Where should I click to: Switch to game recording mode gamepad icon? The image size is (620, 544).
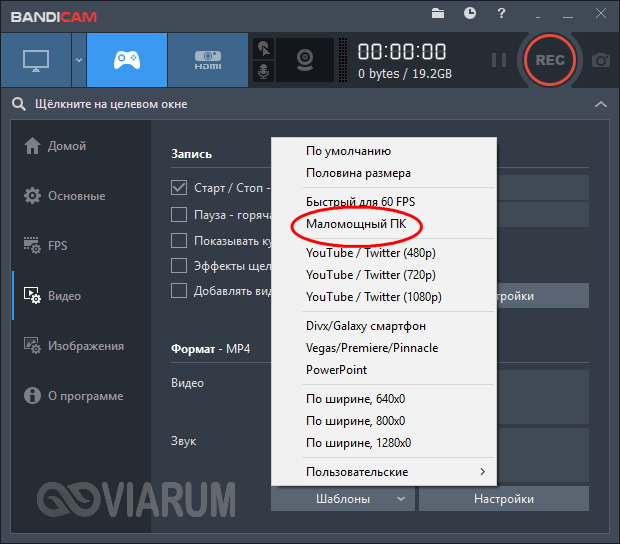click(127, 60)
